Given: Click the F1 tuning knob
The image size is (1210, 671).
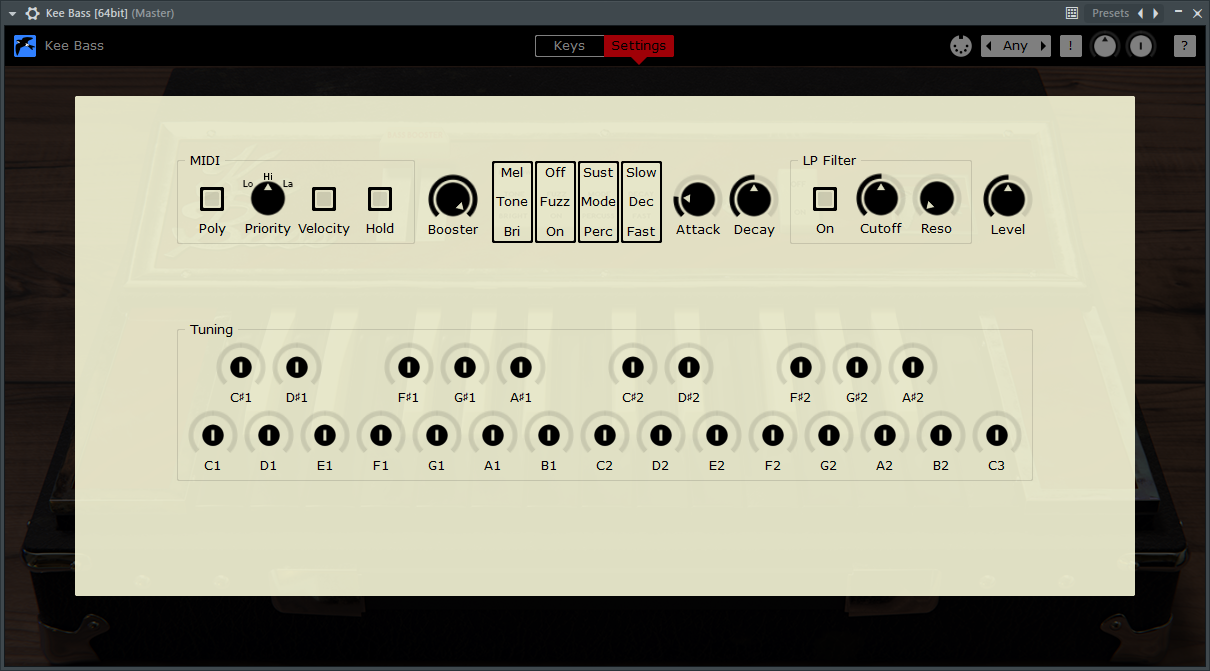Looking at the screenshot, I should point(380,435).
